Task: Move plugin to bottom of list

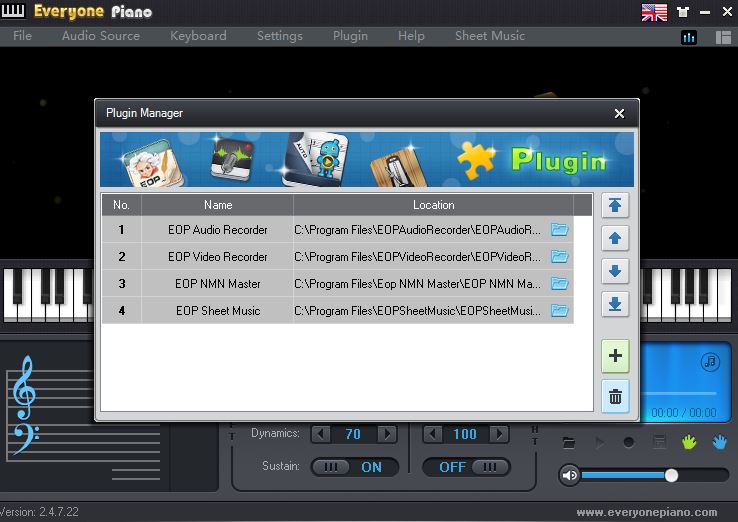Action: coord(615,304)
